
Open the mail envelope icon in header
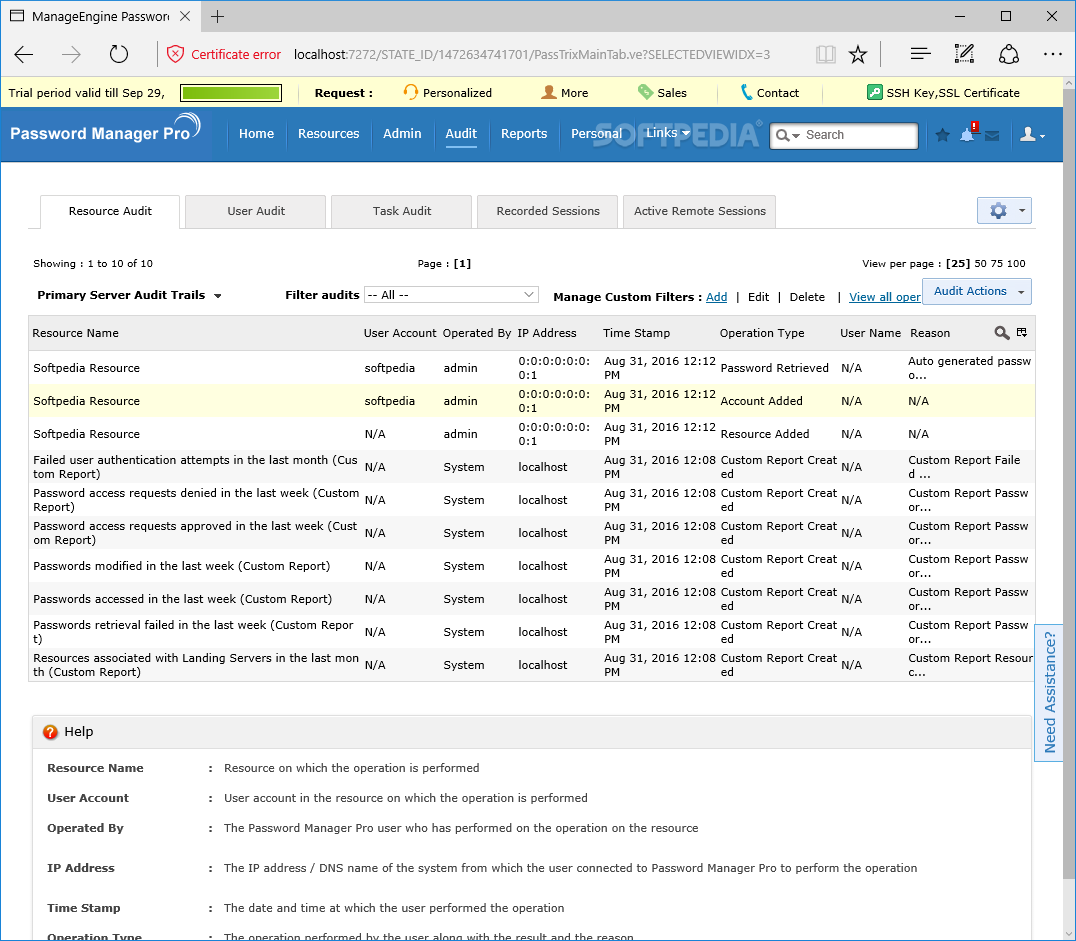tap(992, 136)
